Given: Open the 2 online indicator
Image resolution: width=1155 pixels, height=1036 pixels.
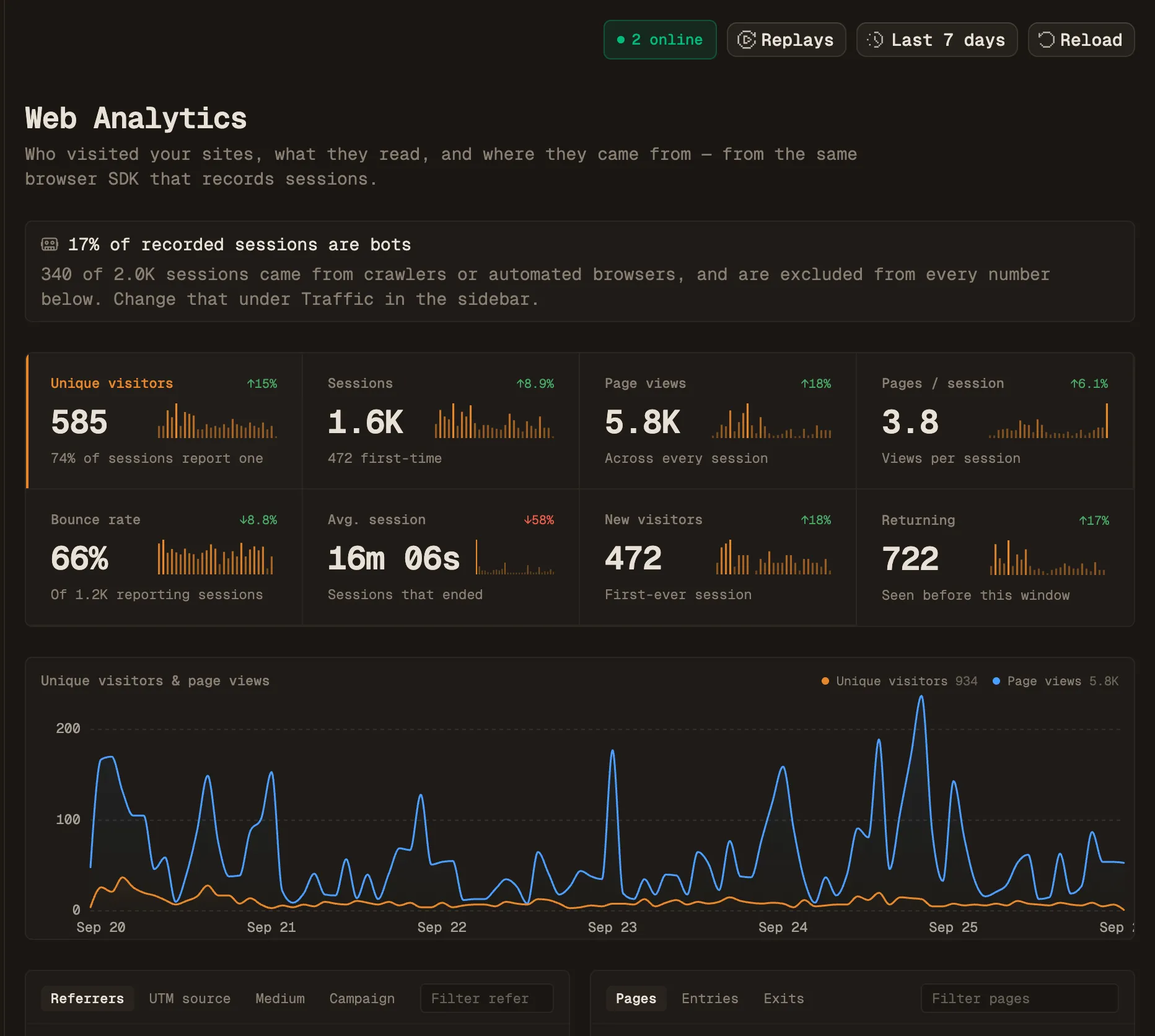Looking at the screenshot, I should [x=660, y=40].
